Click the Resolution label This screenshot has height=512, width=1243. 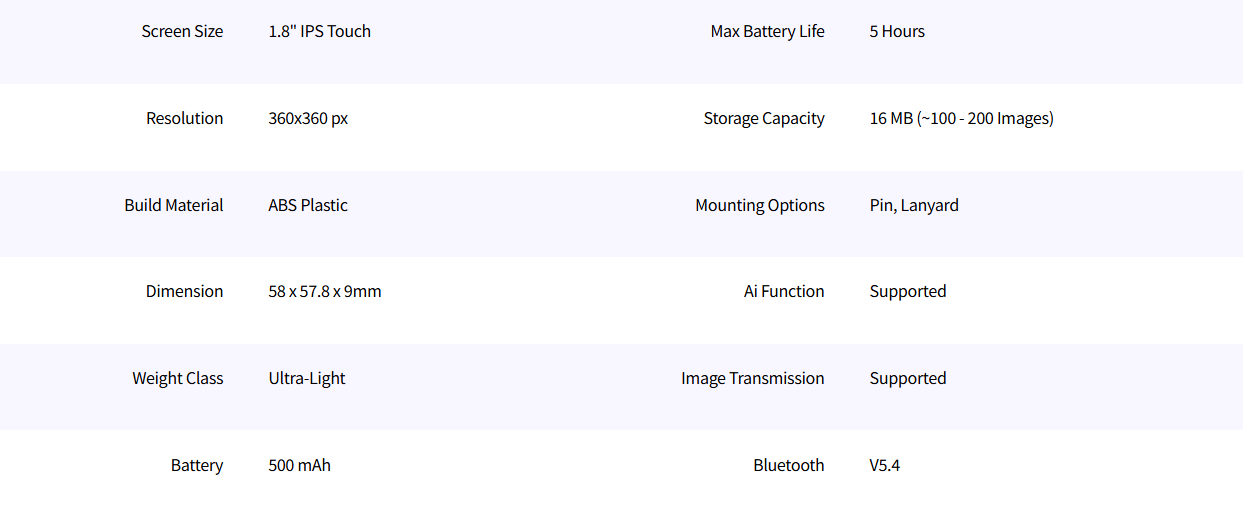tap(184, 118)
